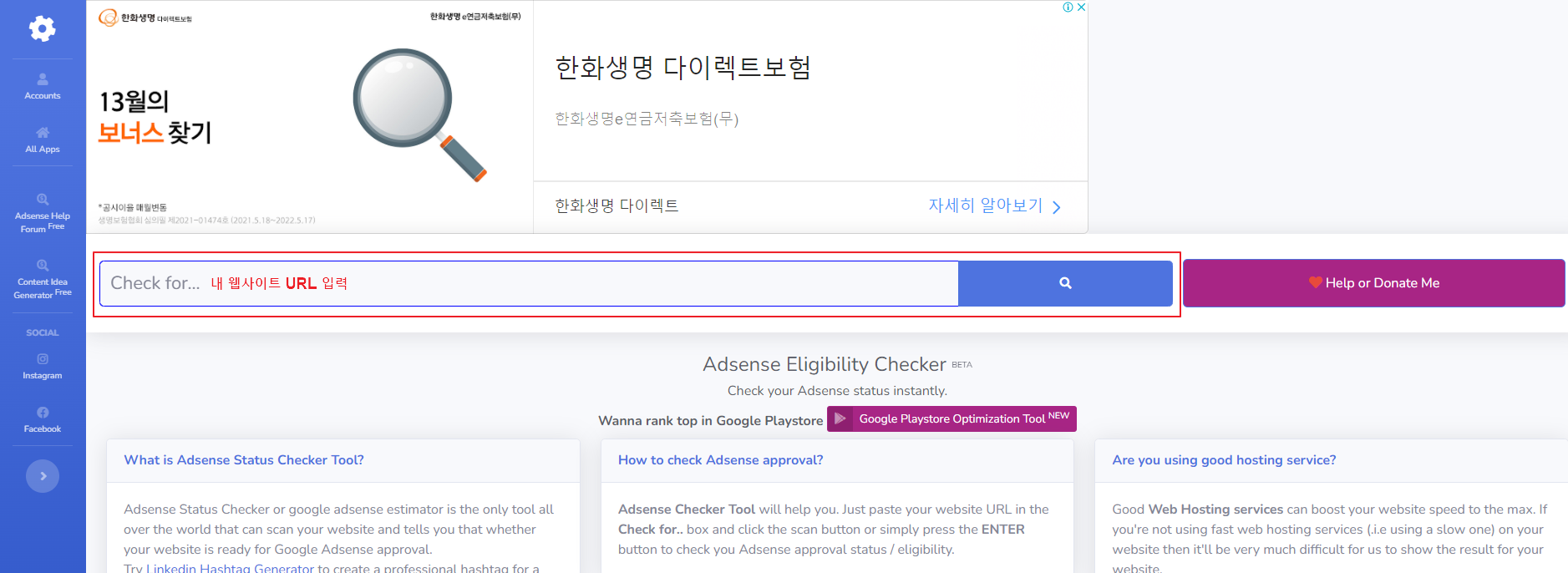Click the Check for URL input field
Screen dimensions: 1568x573
(529, 283)
